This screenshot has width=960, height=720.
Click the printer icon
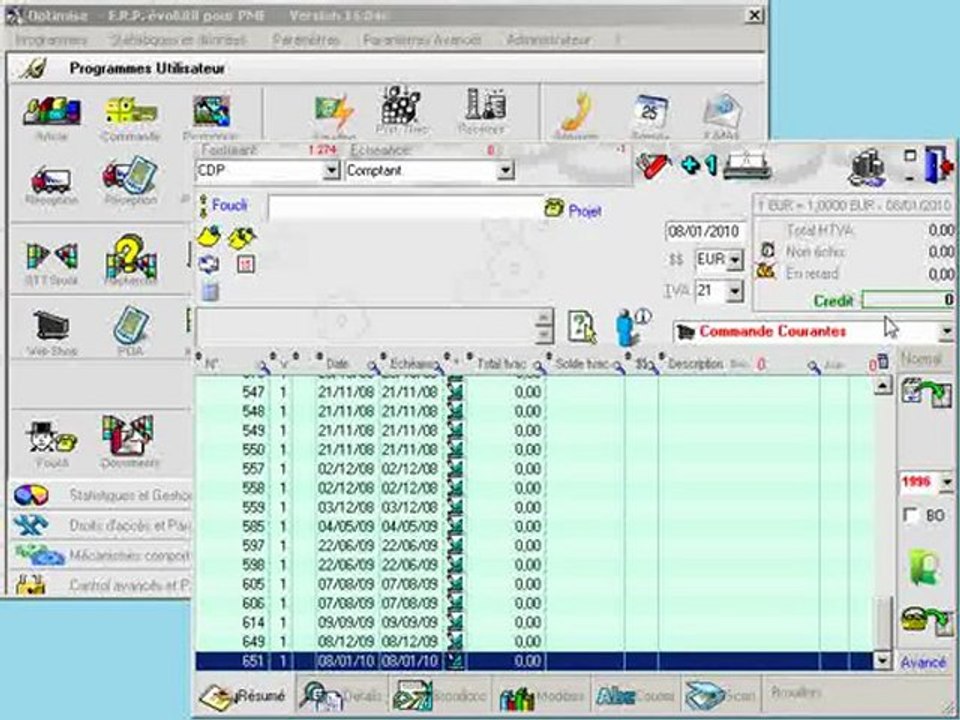746,164
